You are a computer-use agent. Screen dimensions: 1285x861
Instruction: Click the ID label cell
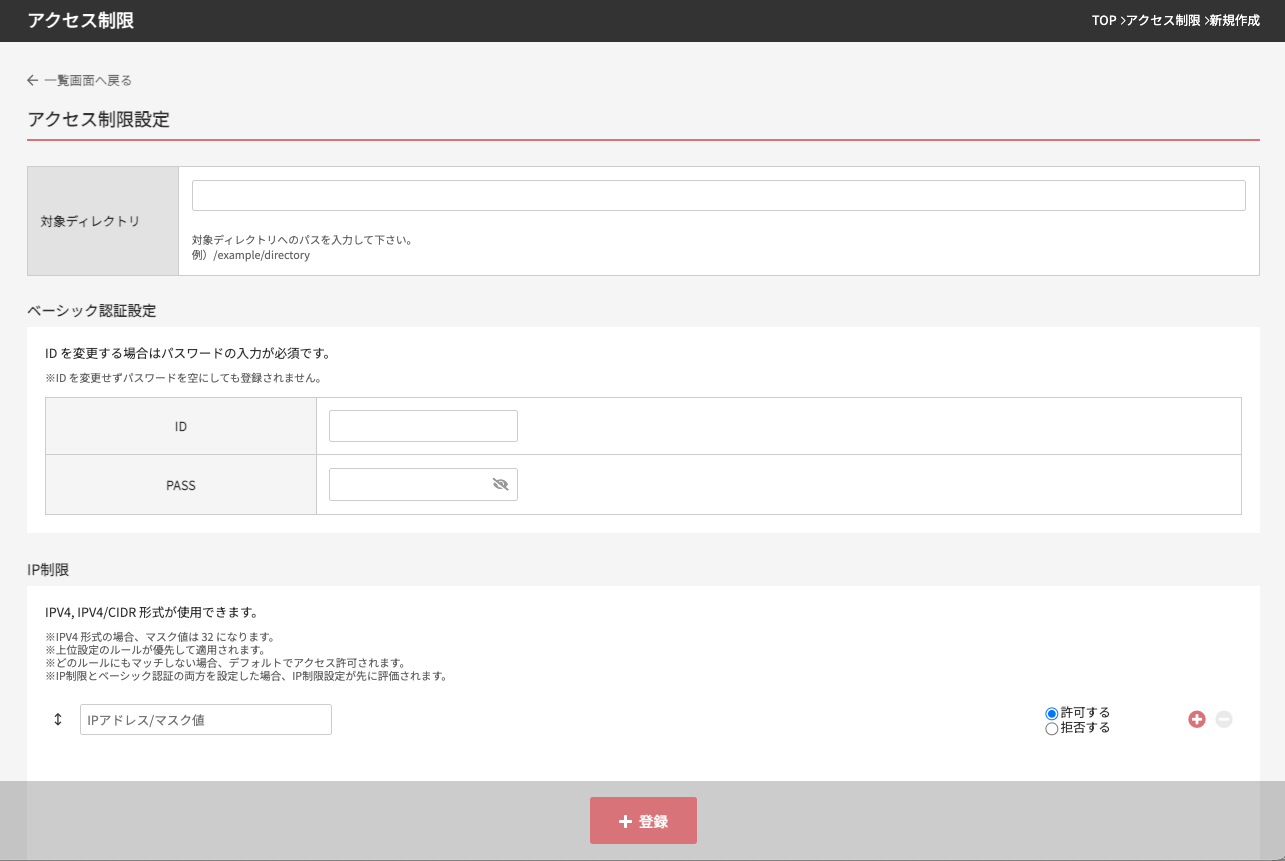(x=181, y=426)
